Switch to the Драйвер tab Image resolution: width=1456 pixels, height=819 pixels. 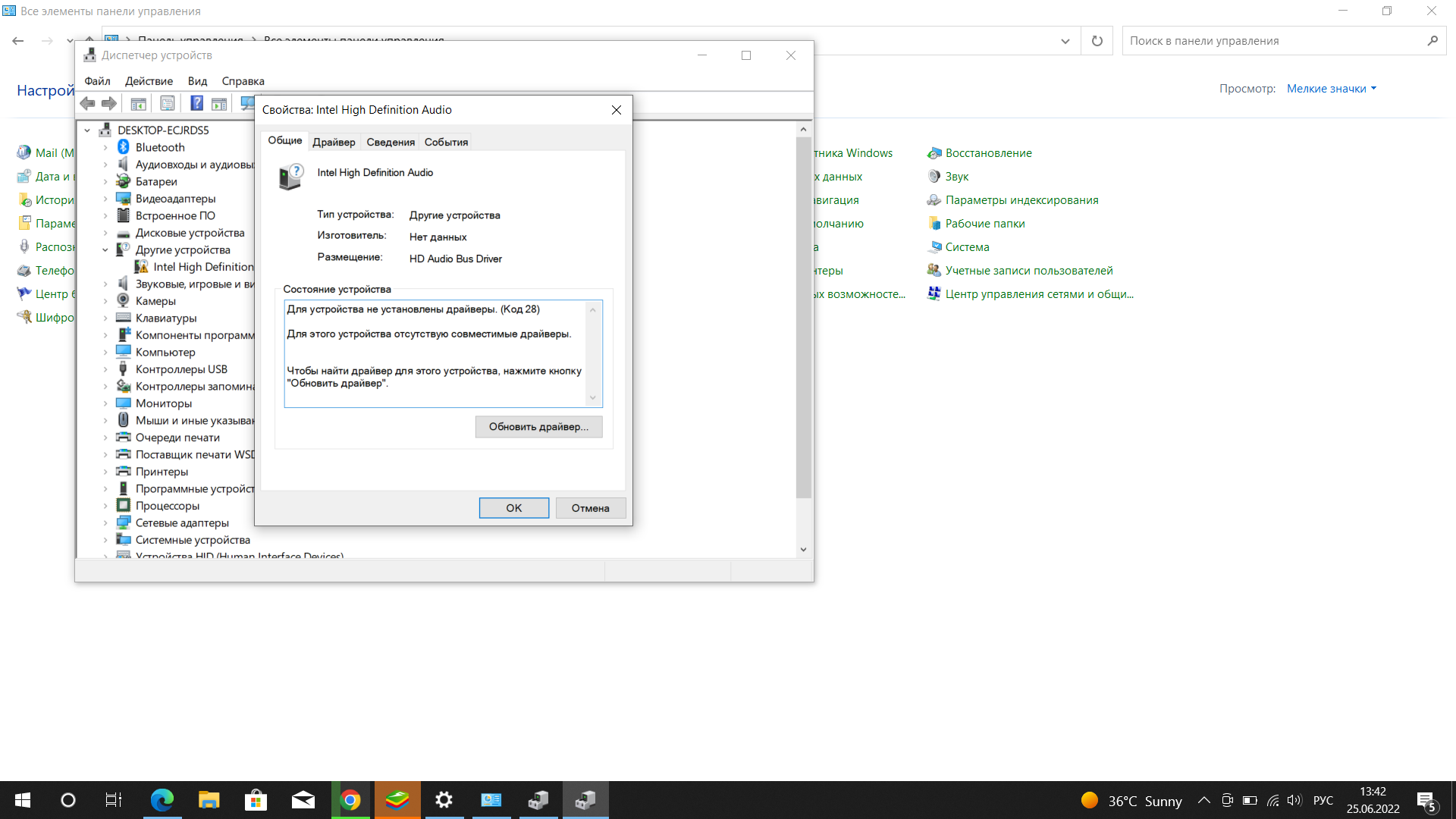click(x=334, y=142)
